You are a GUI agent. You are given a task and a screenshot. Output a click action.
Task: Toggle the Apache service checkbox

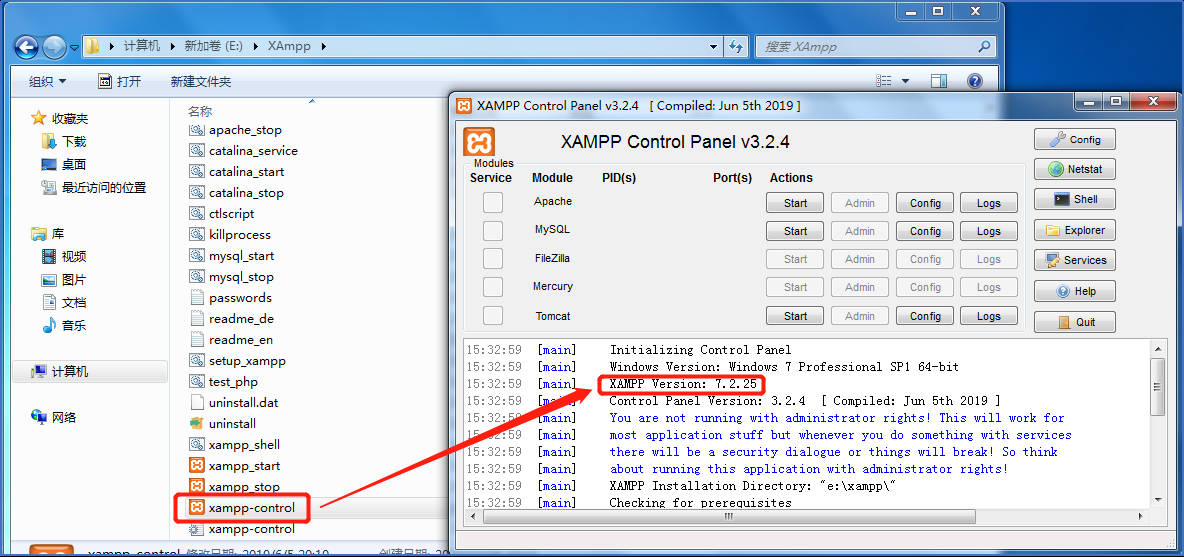click(492, 202)
